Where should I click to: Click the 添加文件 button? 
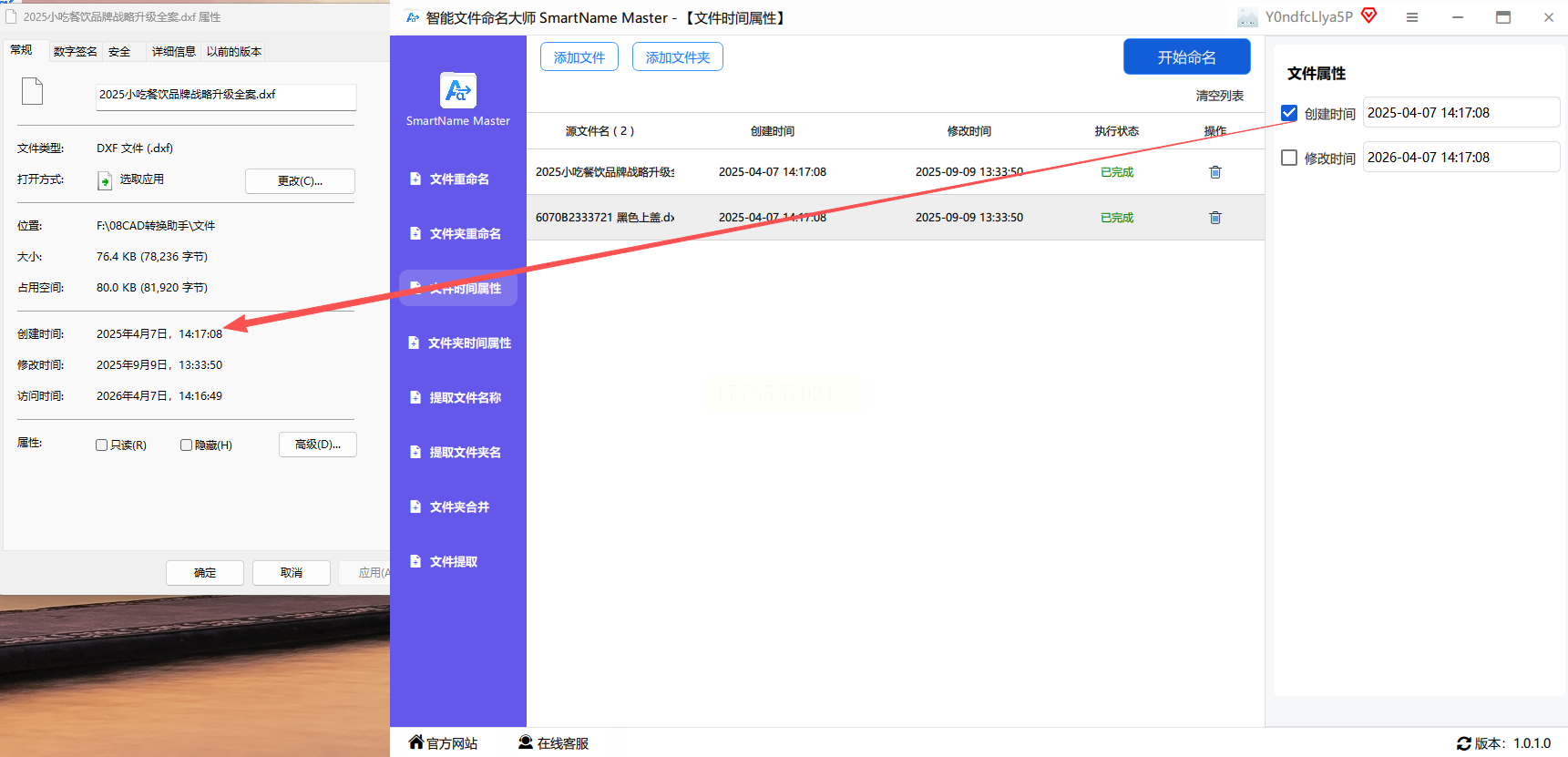(x=579, y=57)
